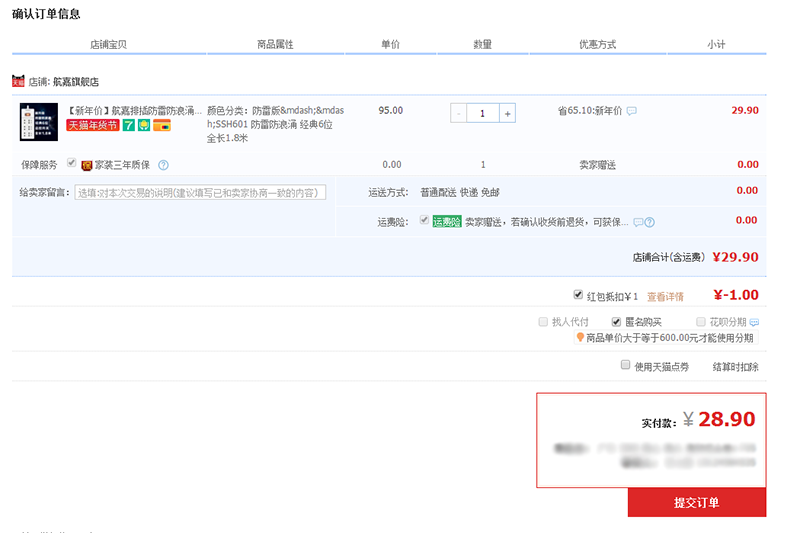This screenshot has width=800, height=533.
Task: Click the 28.90 actual payment amount
Action: click(x=727, y=419)
